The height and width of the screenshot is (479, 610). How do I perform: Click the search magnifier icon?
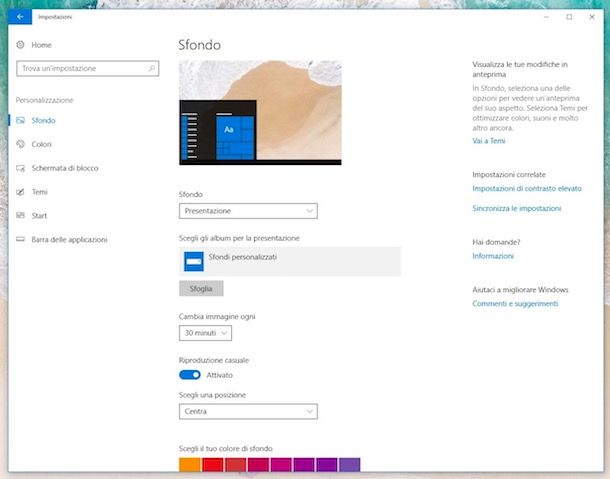coord(152,68)
